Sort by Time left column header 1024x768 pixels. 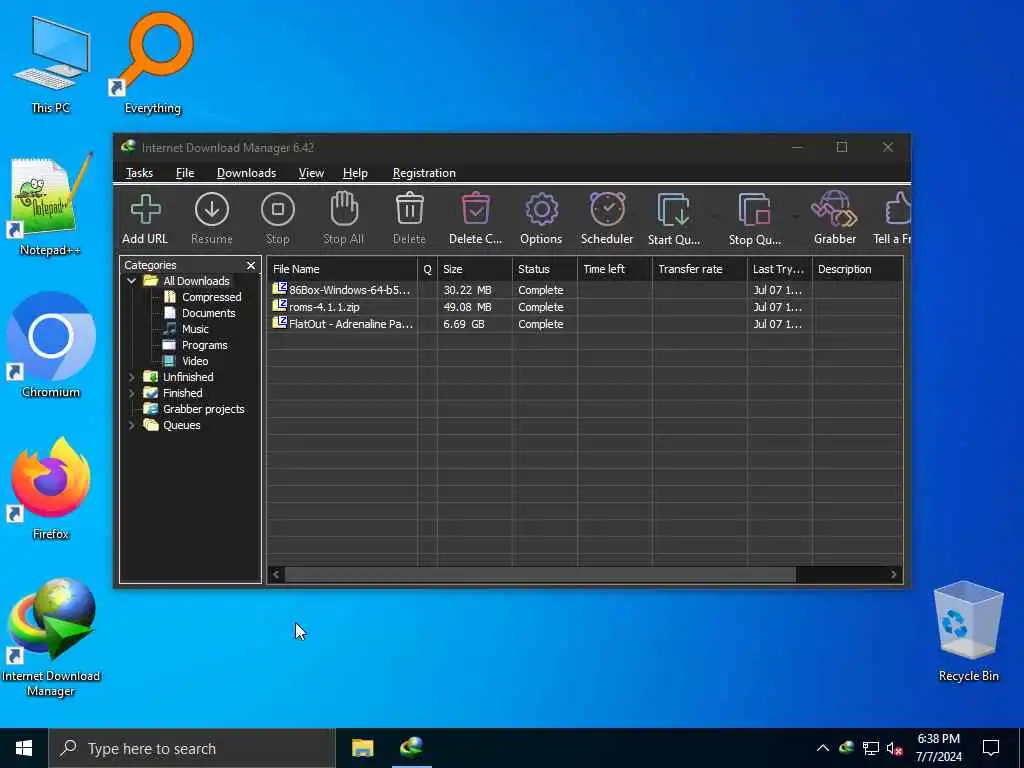[x=615, y=269]
